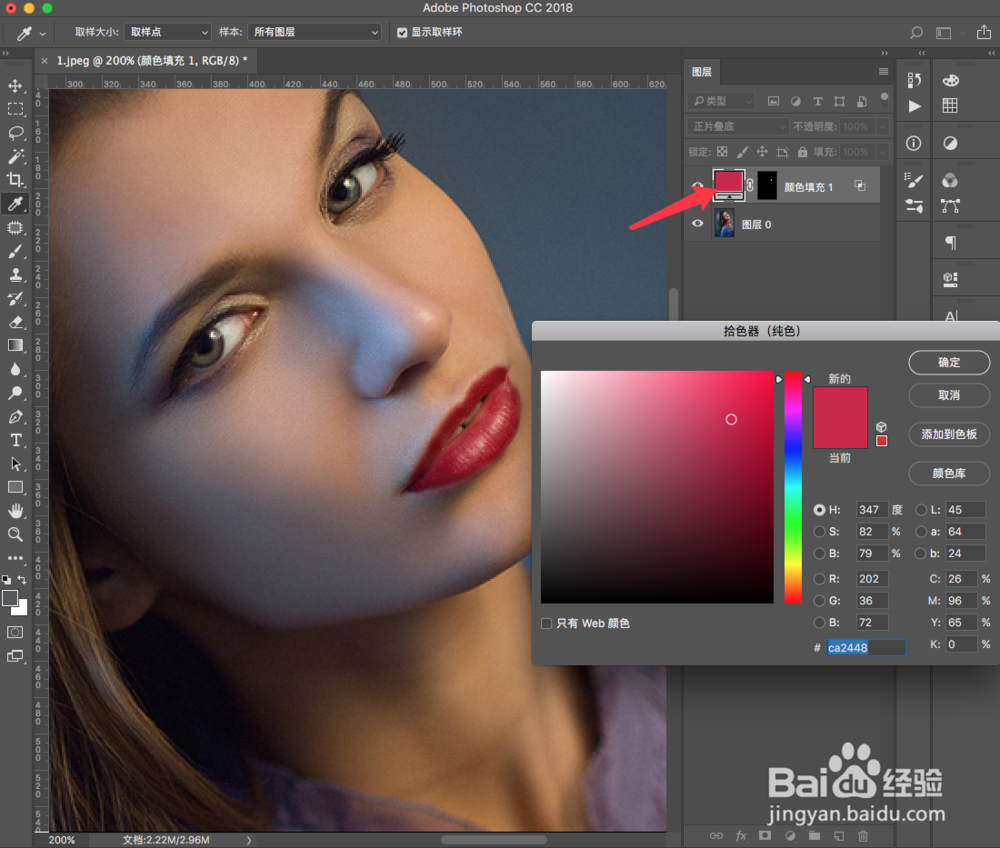This screenshot has width=1000, height=848.
Task: Click the hex color ca2448 field
Action: (865, 648)
